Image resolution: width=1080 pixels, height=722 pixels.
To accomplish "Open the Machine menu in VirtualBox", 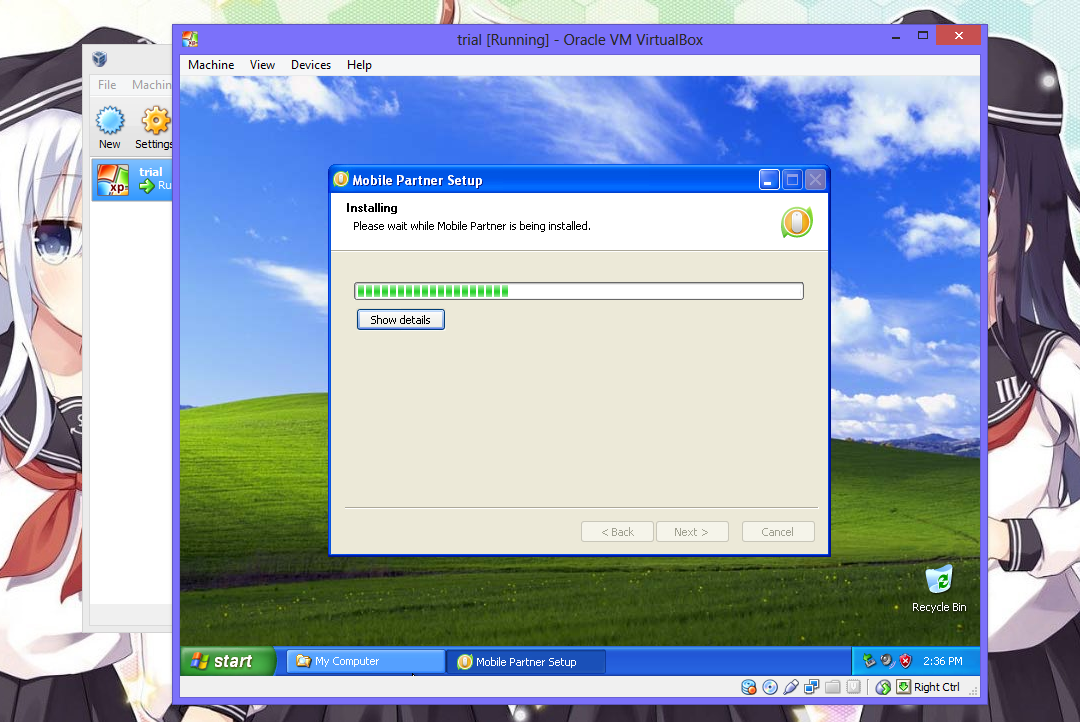I will 211,64.
